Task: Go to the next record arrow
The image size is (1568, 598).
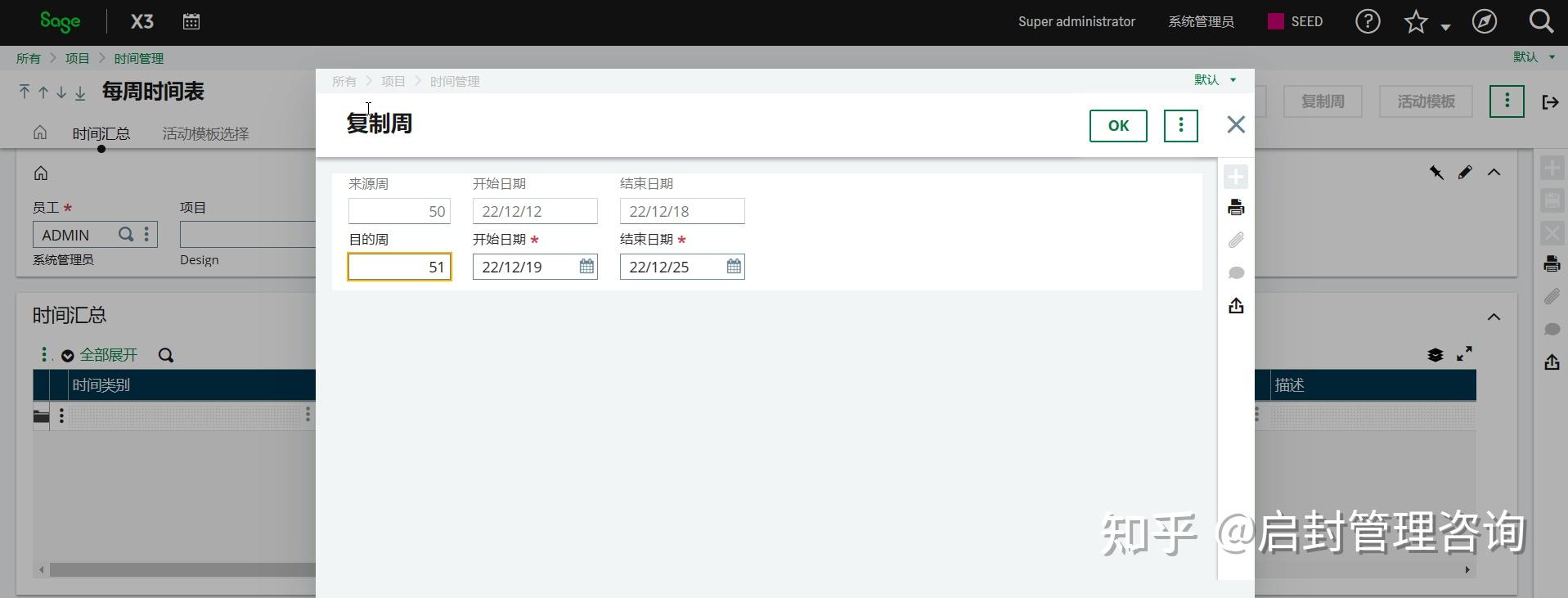Action: click(61, 92)
